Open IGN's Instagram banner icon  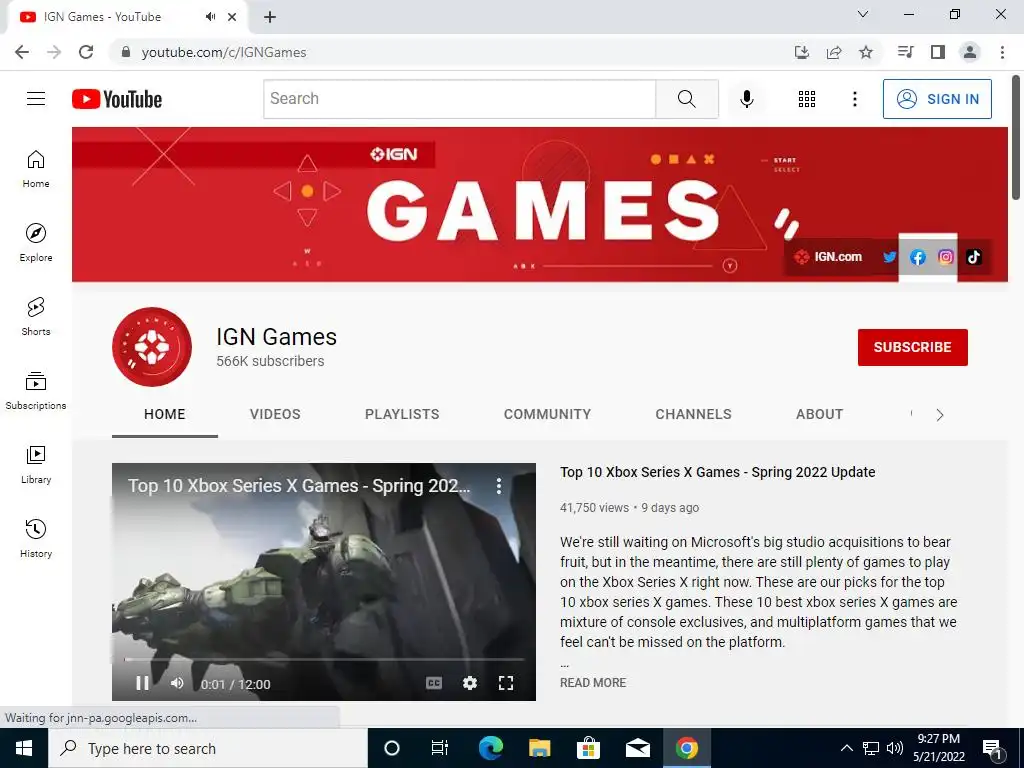click(946, 257)
